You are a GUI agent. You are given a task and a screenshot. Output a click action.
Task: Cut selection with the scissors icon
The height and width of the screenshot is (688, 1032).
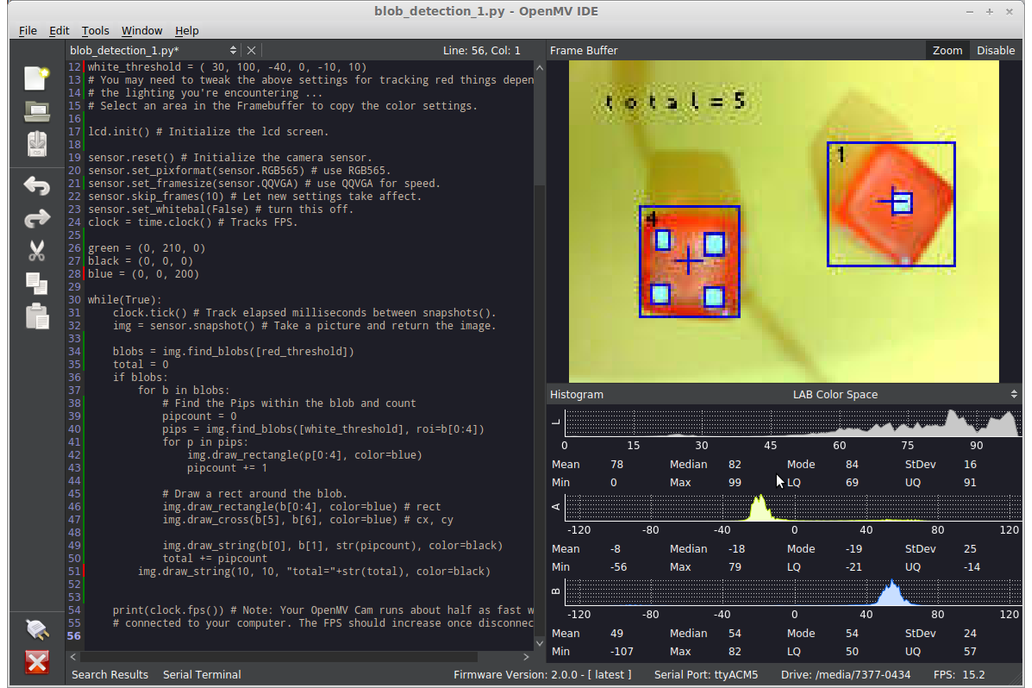[37, 251]
